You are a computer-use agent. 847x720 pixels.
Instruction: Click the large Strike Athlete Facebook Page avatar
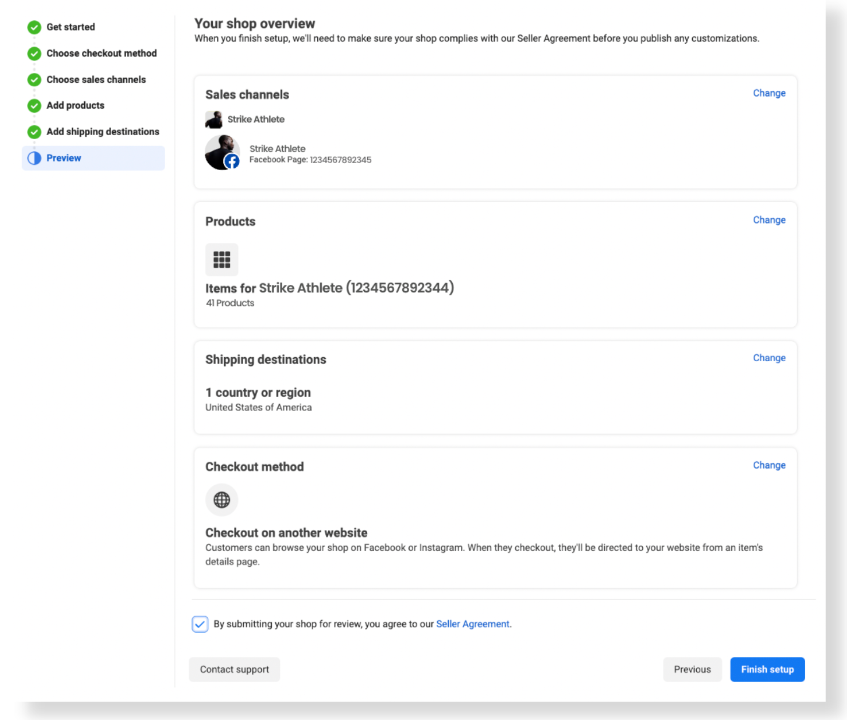(x=222, y=152)
